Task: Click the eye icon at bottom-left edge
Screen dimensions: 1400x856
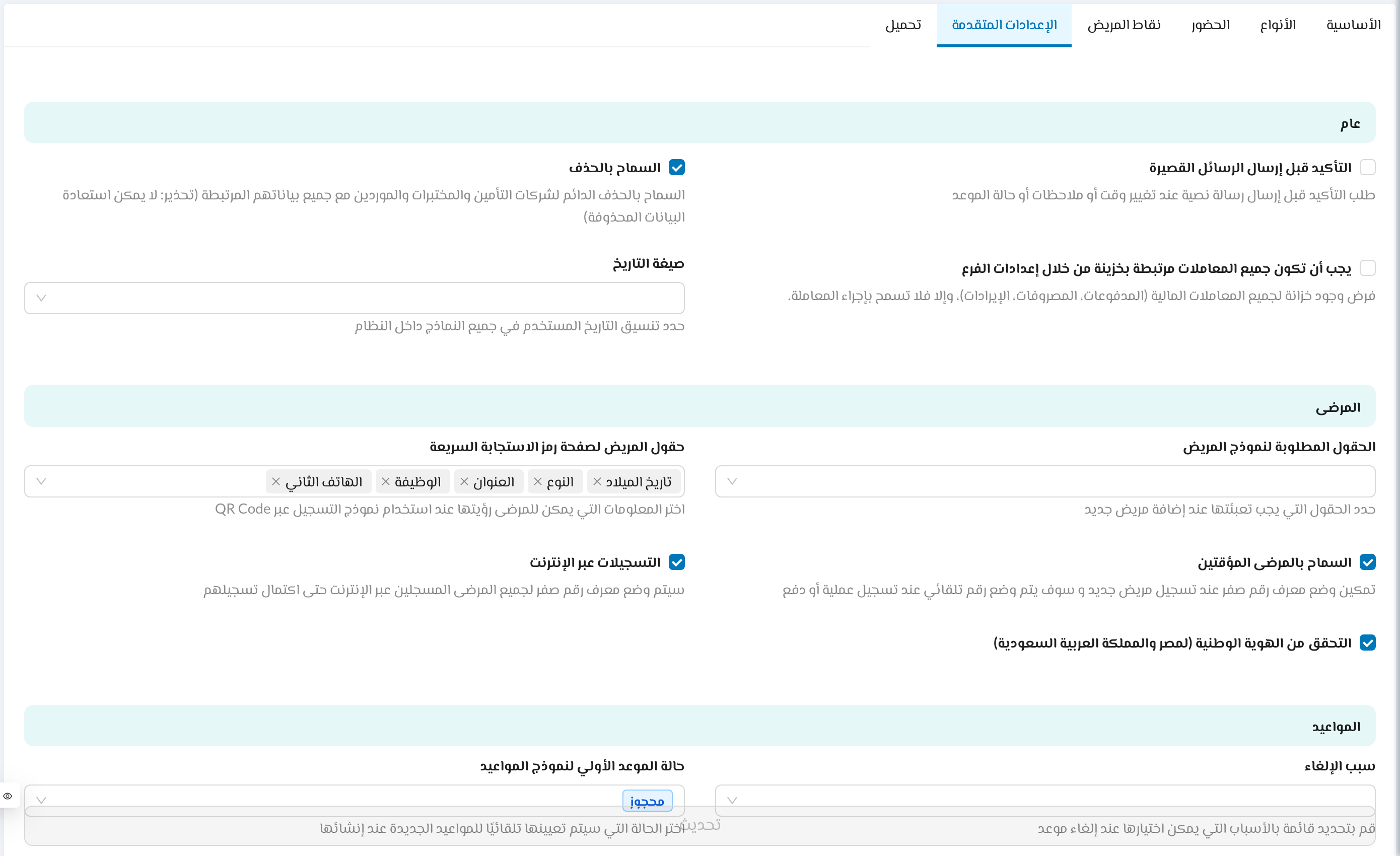Action: (8, 796)
